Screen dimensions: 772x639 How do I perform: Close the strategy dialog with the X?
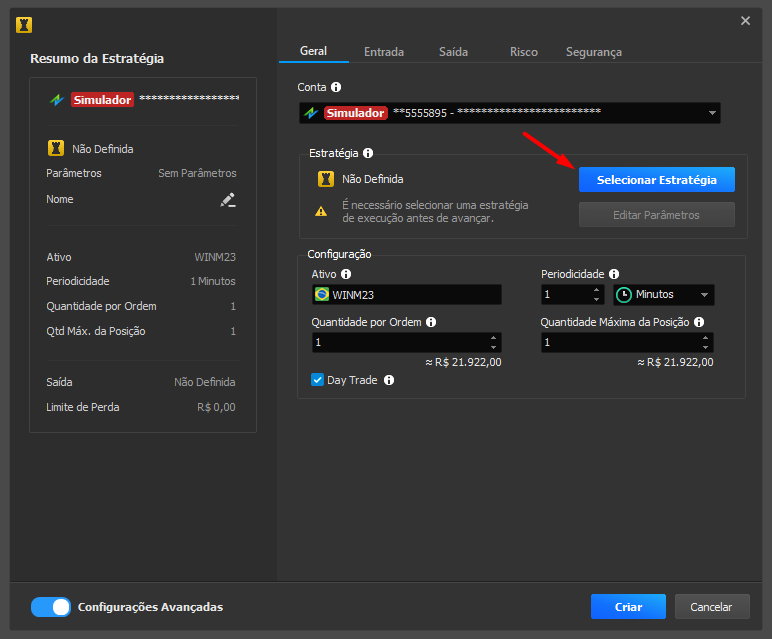click(x=745, y=21)
